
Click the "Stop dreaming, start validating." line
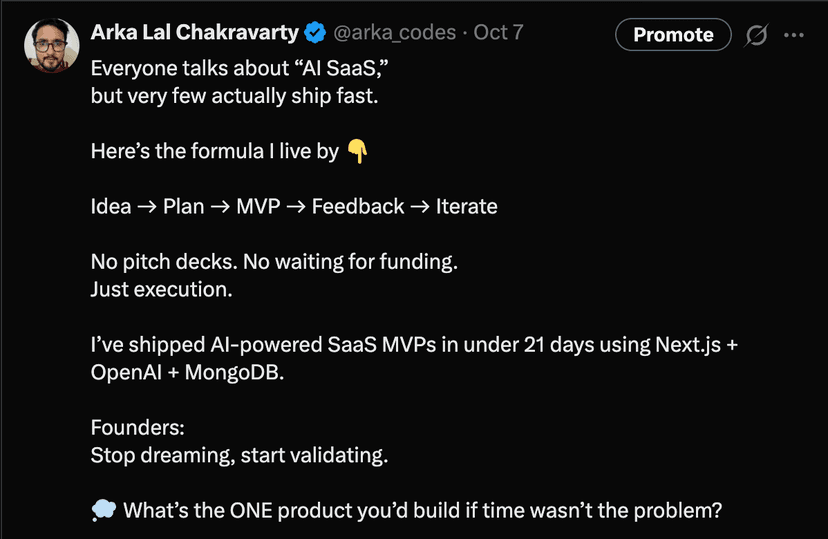coord(238,455)
